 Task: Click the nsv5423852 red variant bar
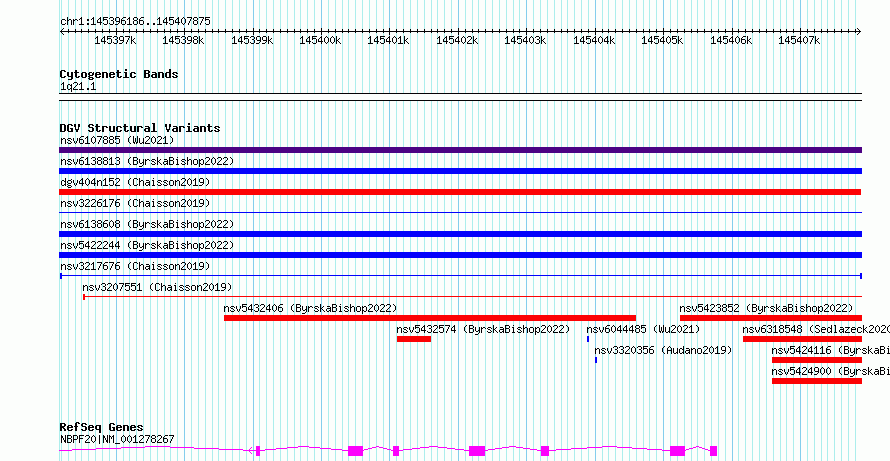pos(771,318)
